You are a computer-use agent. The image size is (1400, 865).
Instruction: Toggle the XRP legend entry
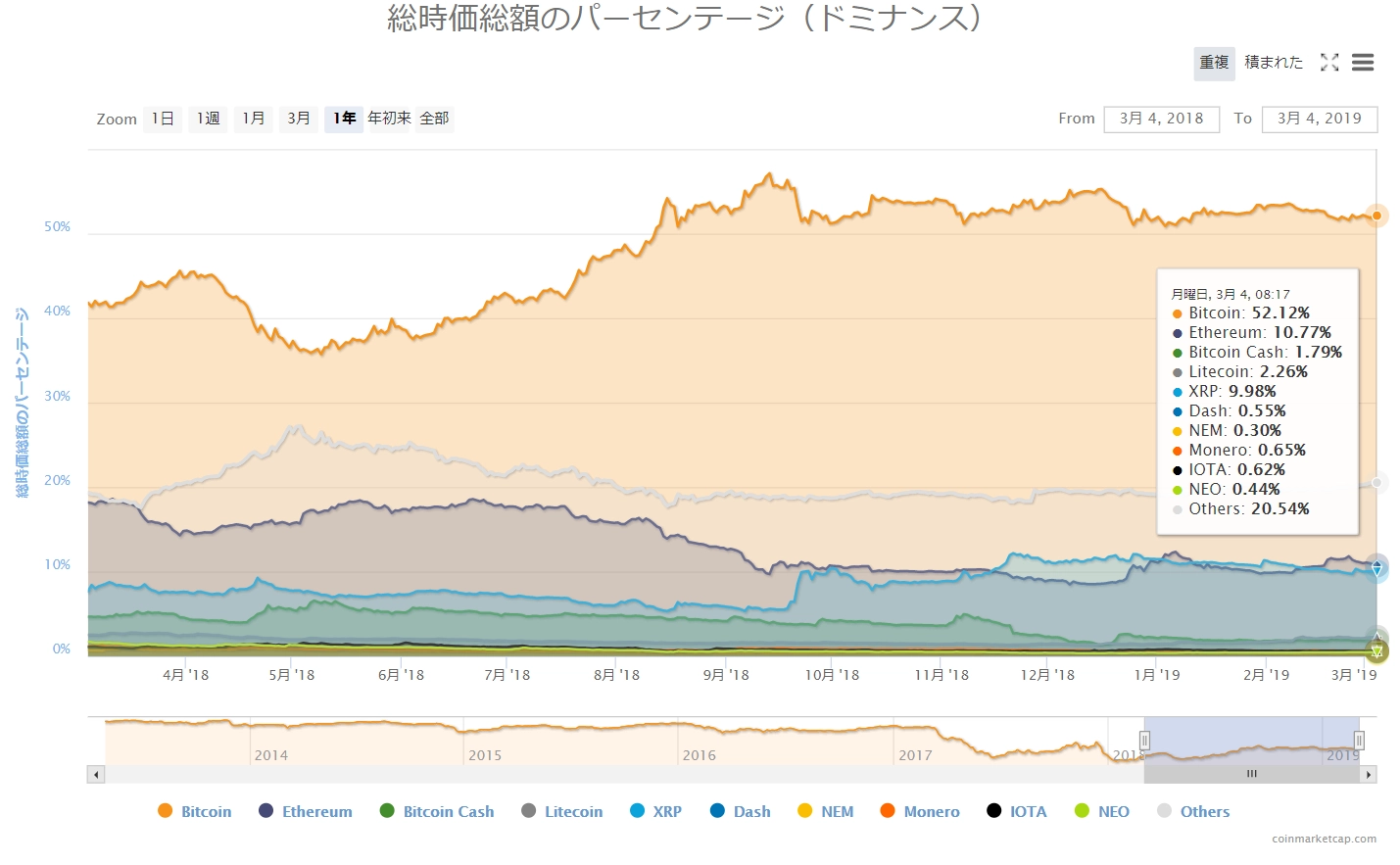click(655, 811)
